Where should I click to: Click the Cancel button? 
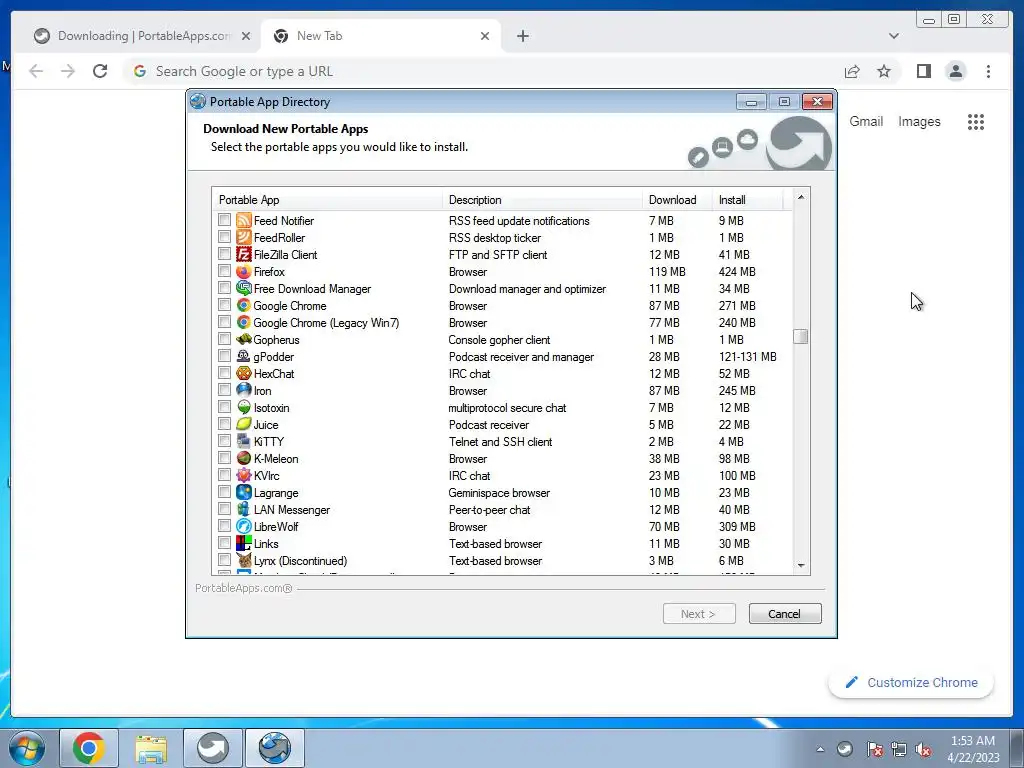pos(784,614)
